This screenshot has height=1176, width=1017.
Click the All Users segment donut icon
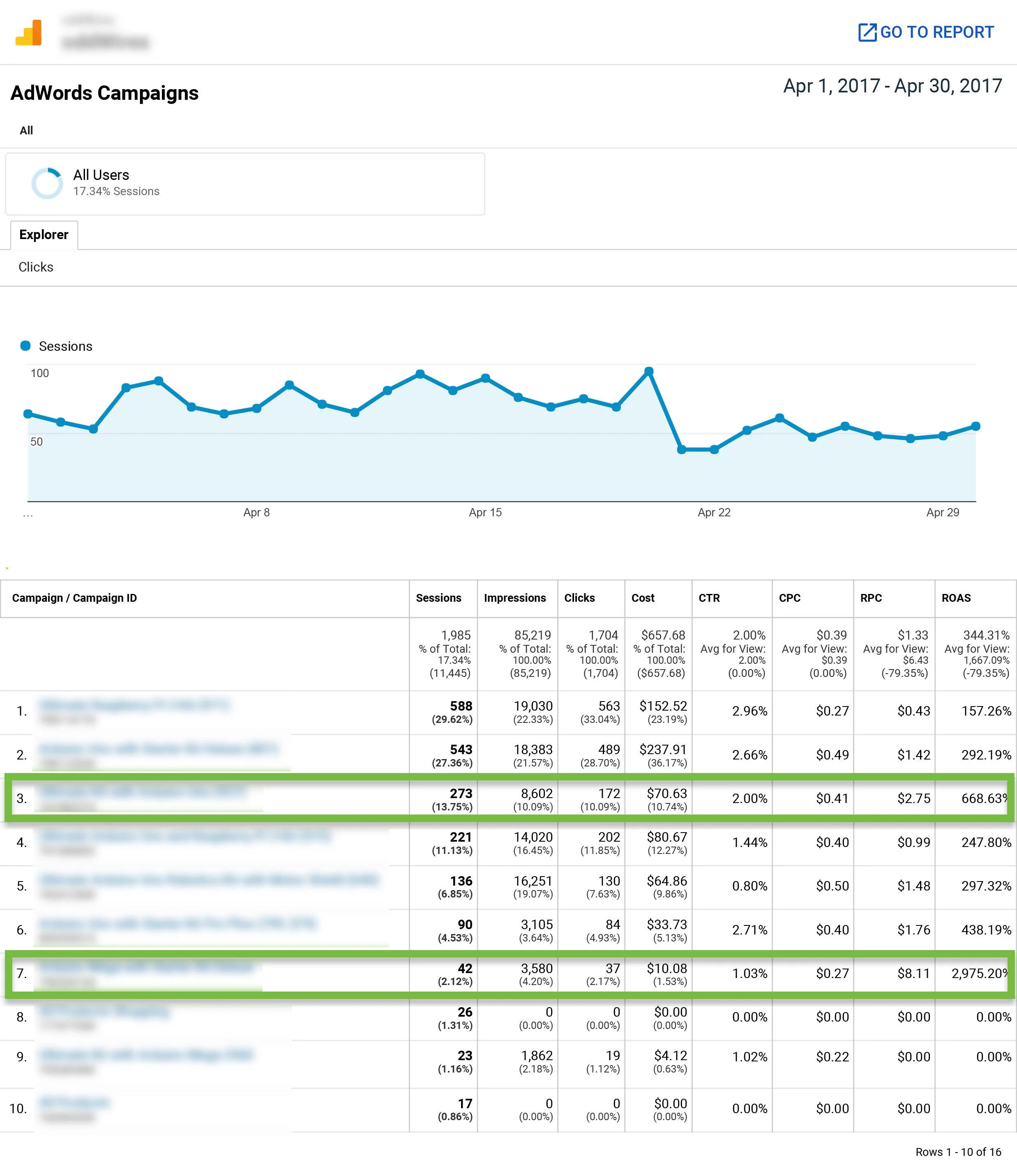[46, 183]
